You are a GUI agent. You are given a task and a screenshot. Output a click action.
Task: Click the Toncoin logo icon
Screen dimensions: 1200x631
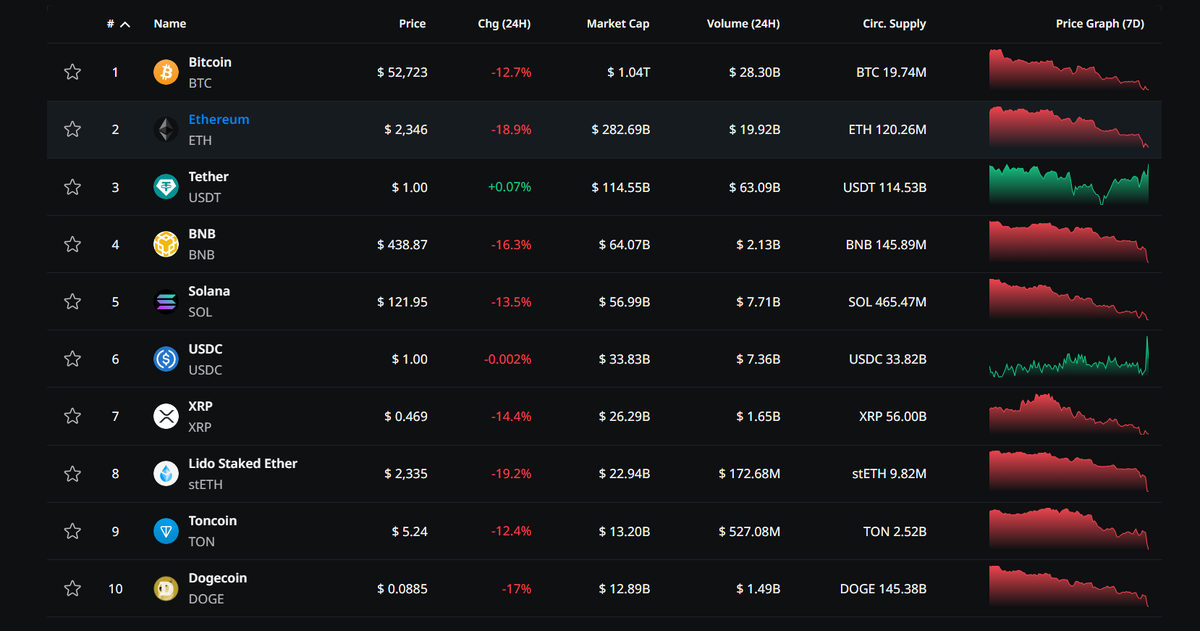click(x=166, y=531)
